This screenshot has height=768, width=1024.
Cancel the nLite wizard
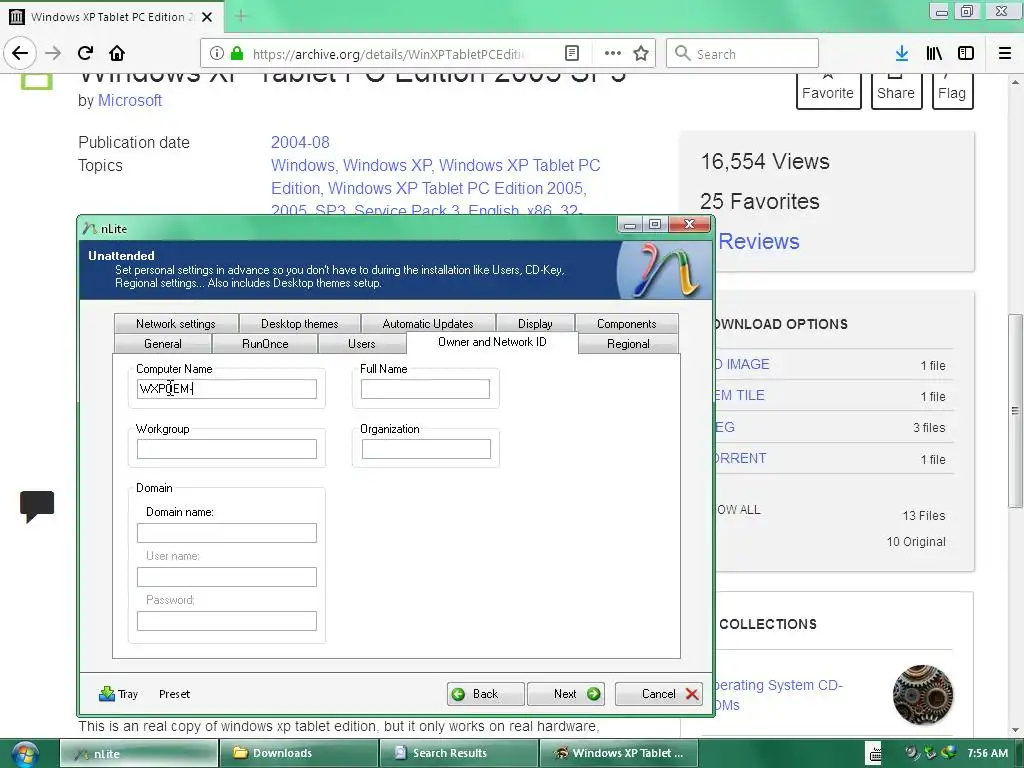(x=660, y=694)
